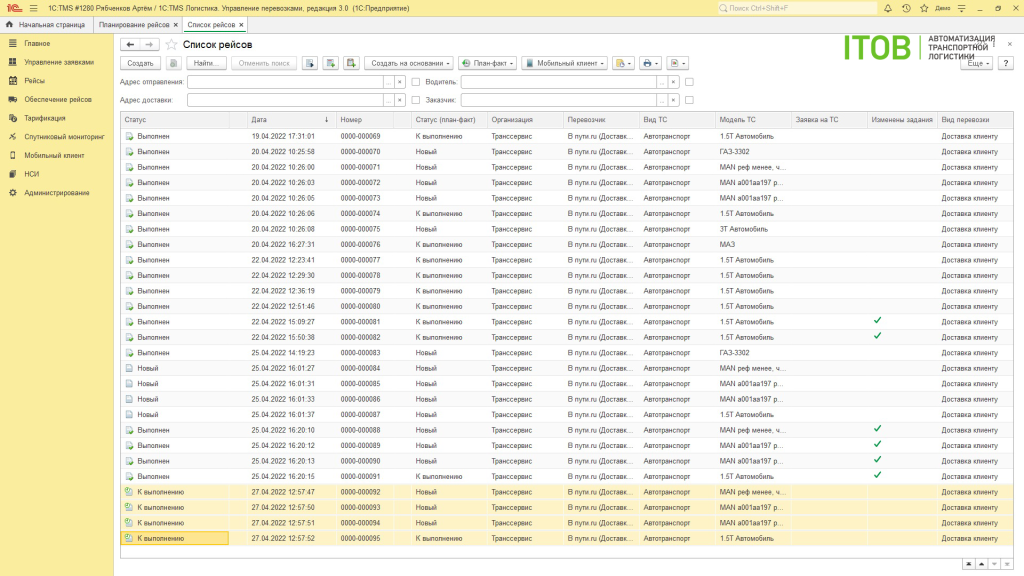Enable Адрес доставки filter checkbox
This screenshot has height=576, width=1024.
(x=416, y=101)
